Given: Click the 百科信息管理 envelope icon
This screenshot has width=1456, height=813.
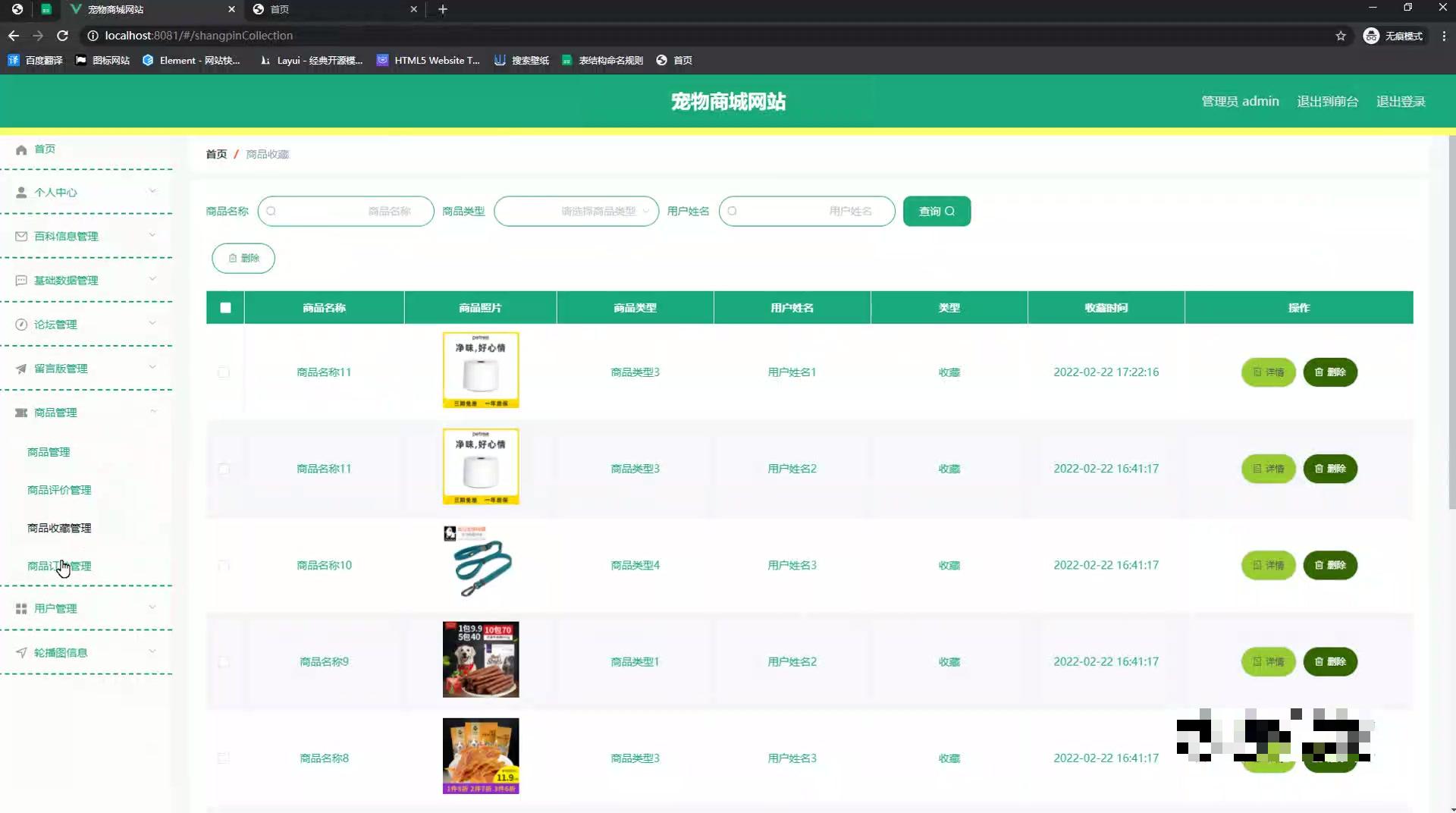Looking at the screenshot, I should [x=21, y=237].
